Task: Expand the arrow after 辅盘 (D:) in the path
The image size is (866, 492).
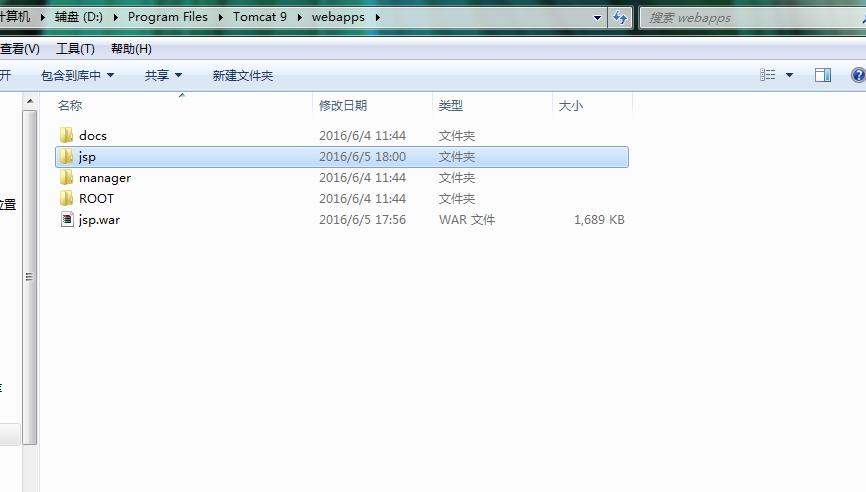Action: pos(115,17)
